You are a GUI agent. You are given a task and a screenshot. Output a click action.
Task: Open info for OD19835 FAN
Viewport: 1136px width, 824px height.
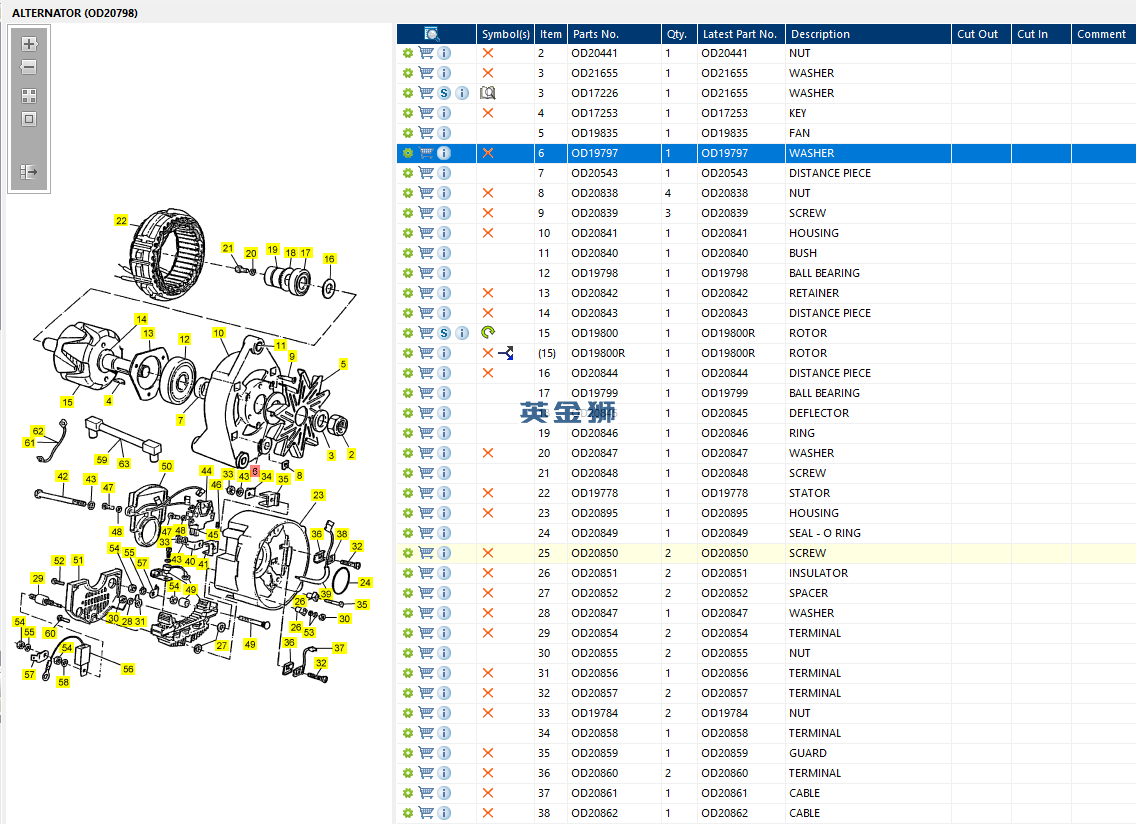point(444,133)
